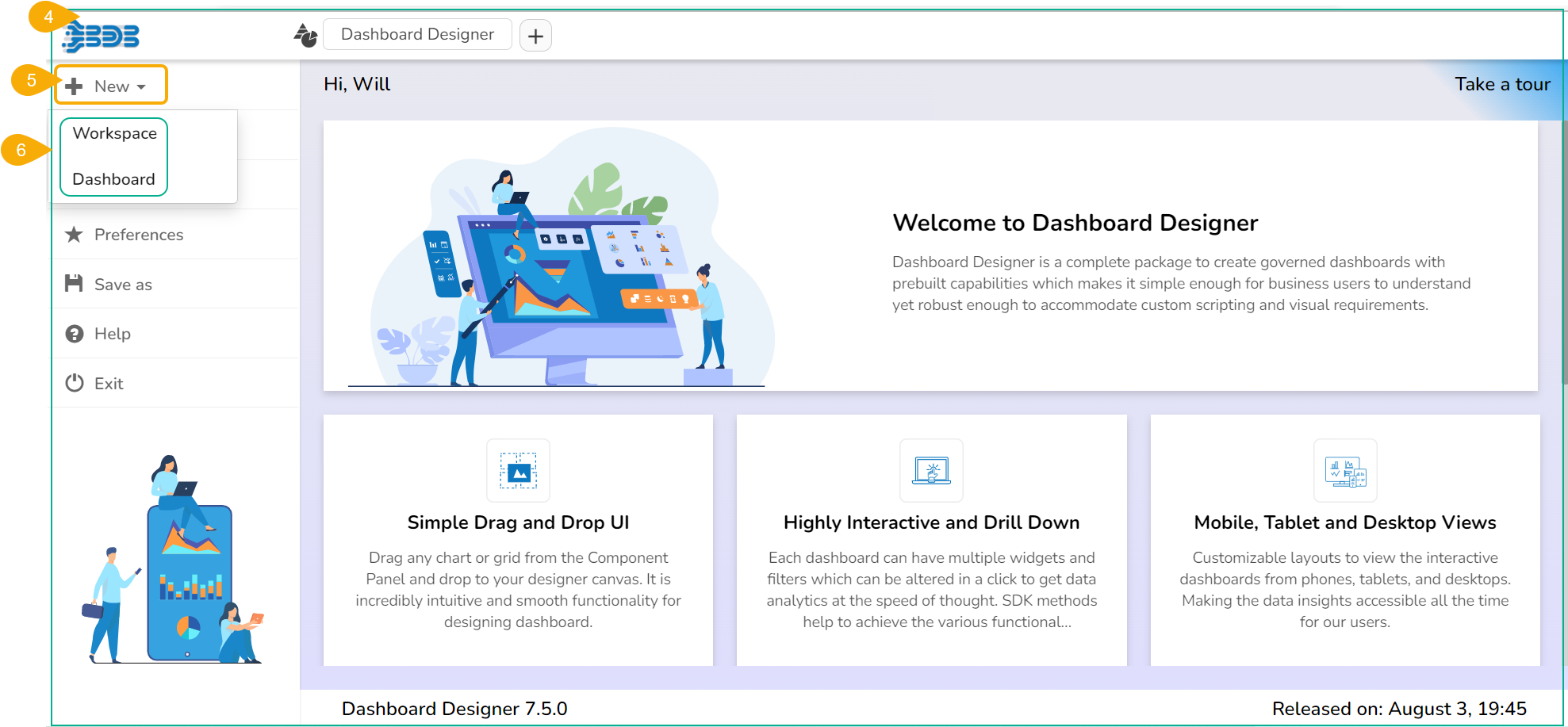Select Dashboard from the New menu

tap(113, 179)
